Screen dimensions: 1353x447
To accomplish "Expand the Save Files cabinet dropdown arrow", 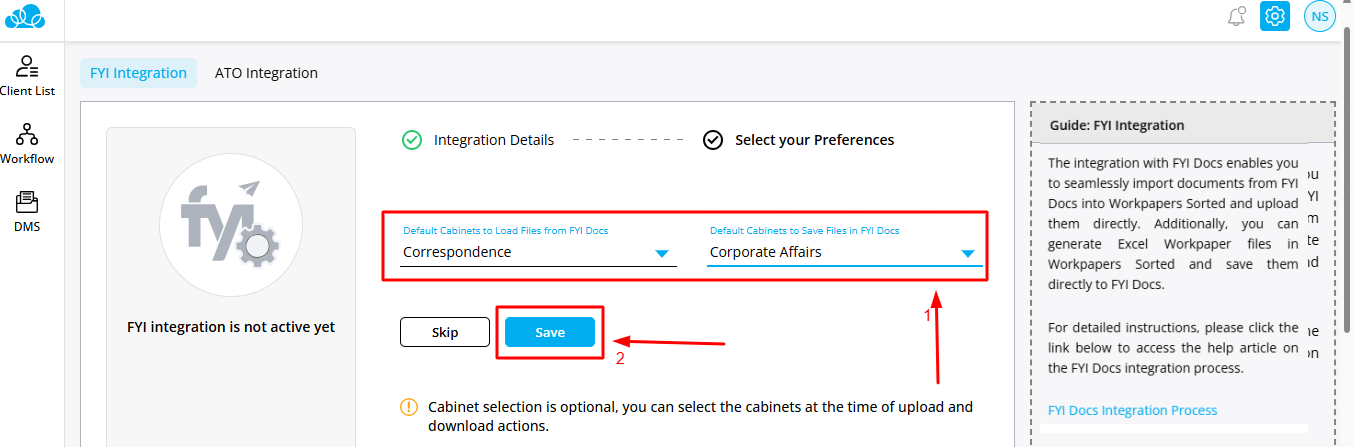I will click(x=968, y=254).
